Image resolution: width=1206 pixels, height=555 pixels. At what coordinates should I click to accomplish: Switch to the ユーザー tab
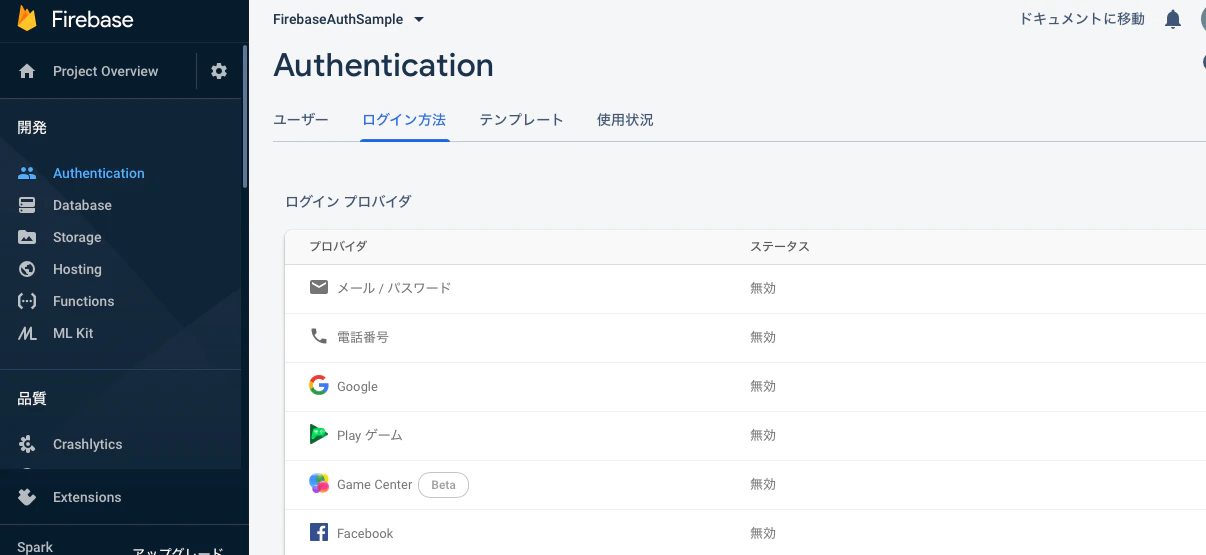(301, 119)
